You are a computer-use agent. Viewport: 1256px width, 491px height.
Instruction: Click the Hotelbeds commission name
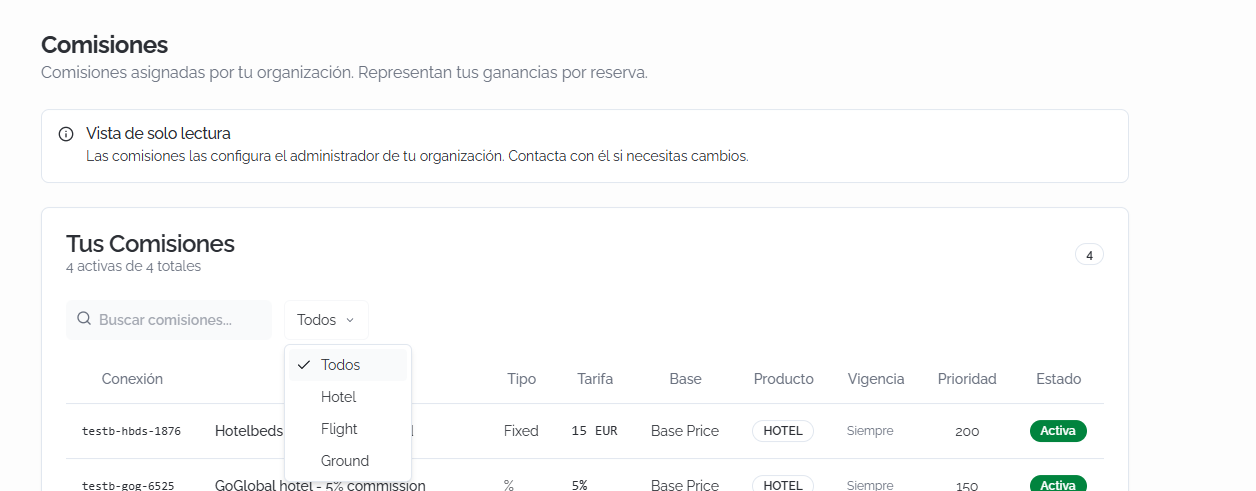coord(249,431)
